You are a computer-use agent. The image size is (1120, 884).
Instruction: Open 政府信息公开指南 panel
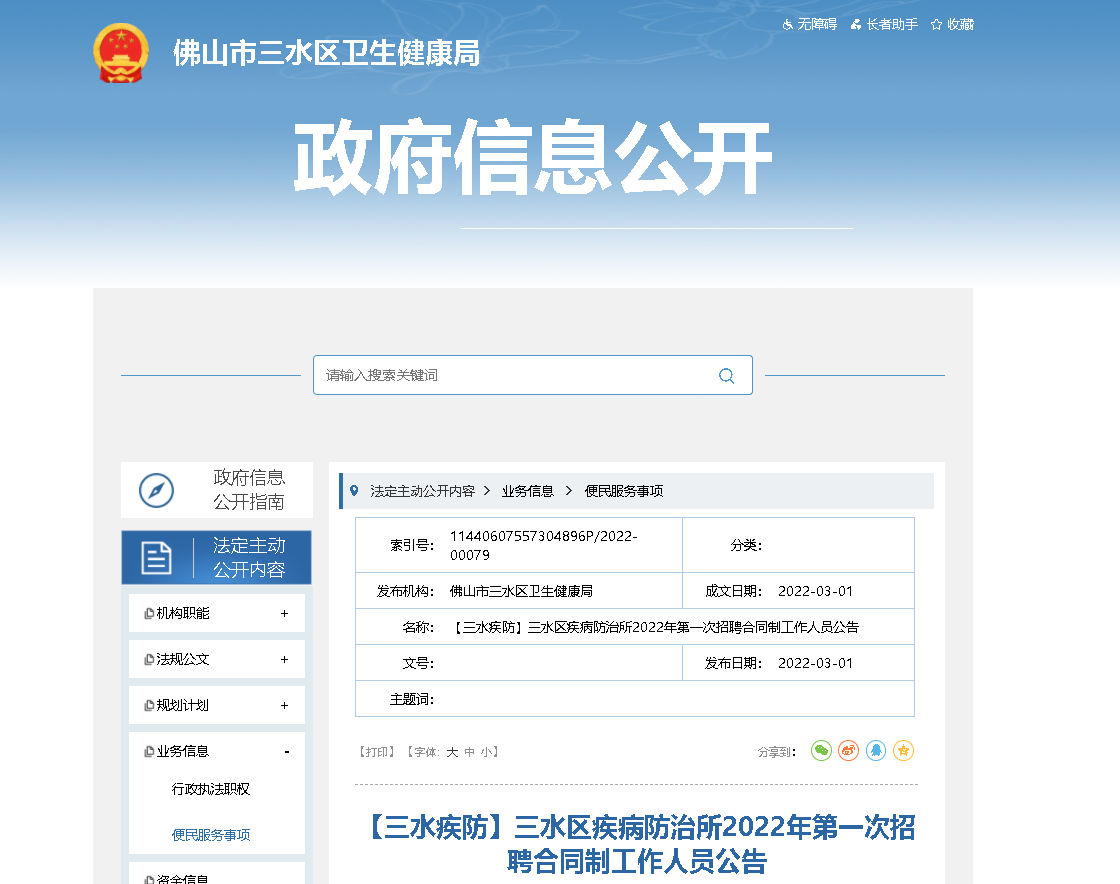(216, 490)
